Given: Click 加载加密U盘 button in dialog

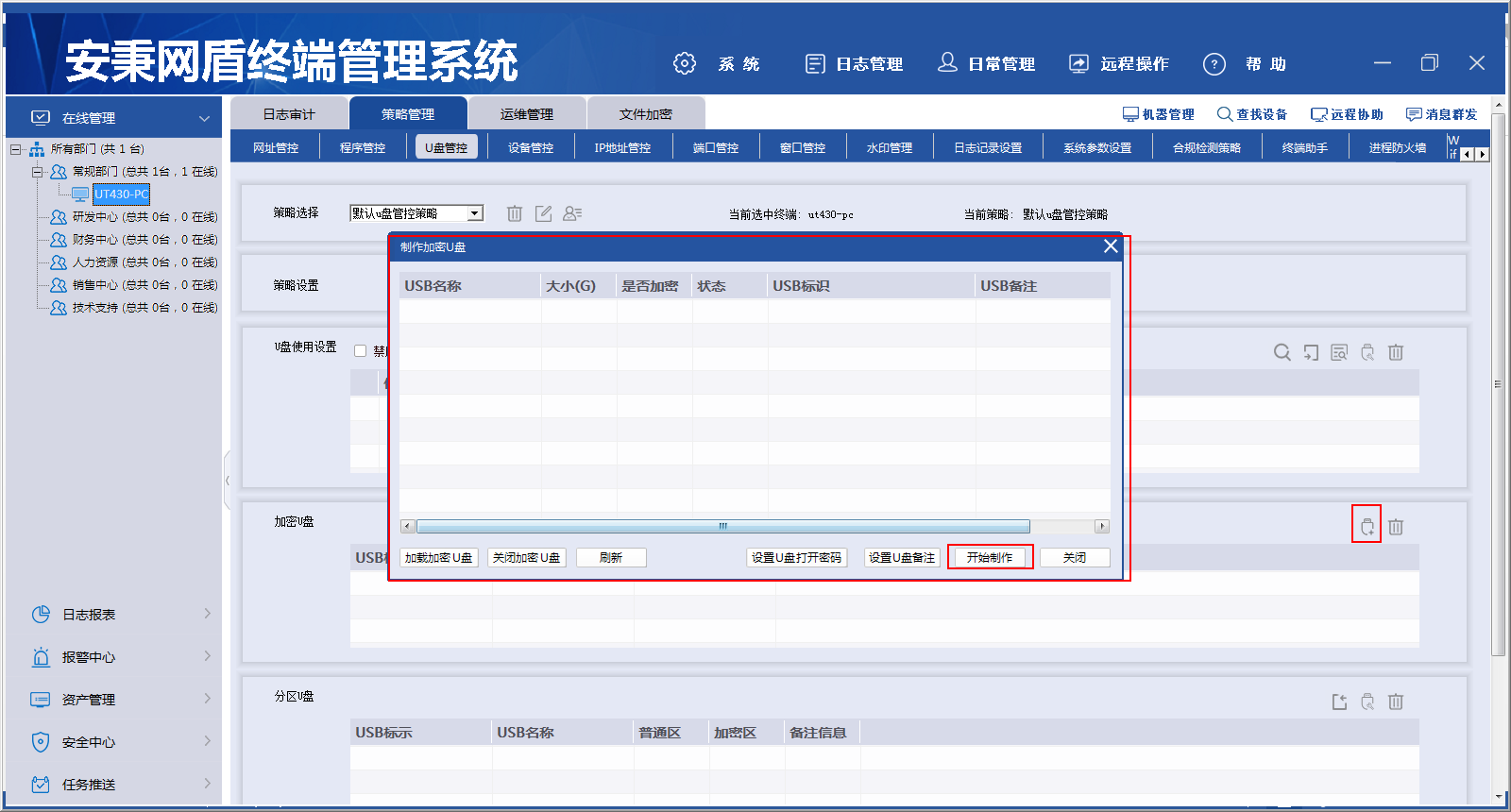Looking at the screenshot, I should (439, 558).
